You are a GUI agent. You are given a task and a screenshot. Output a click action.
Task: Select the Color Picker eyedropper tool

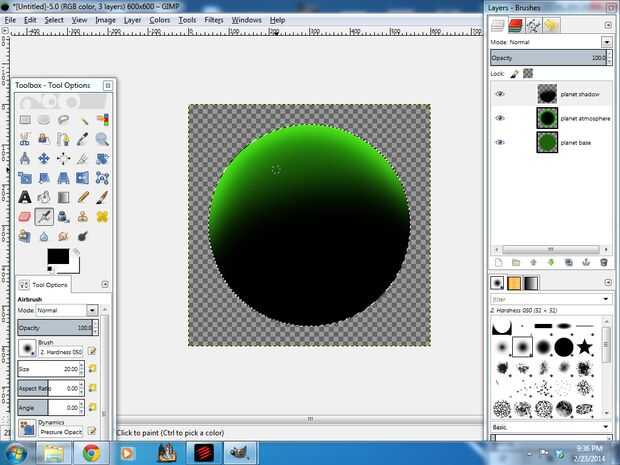click(83, 139)
